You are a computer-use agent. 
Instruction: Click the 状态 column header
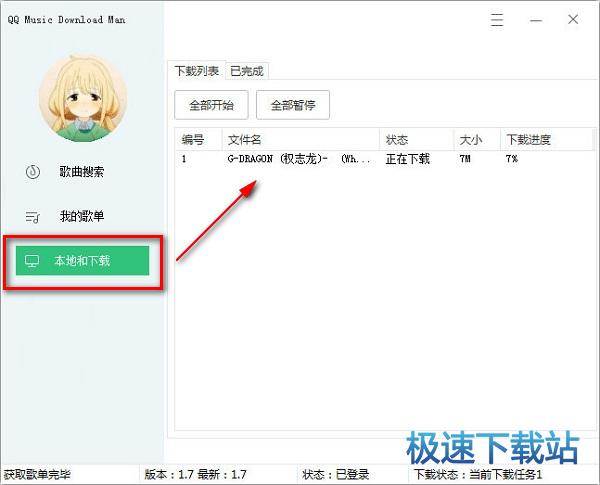pos(417,140)
